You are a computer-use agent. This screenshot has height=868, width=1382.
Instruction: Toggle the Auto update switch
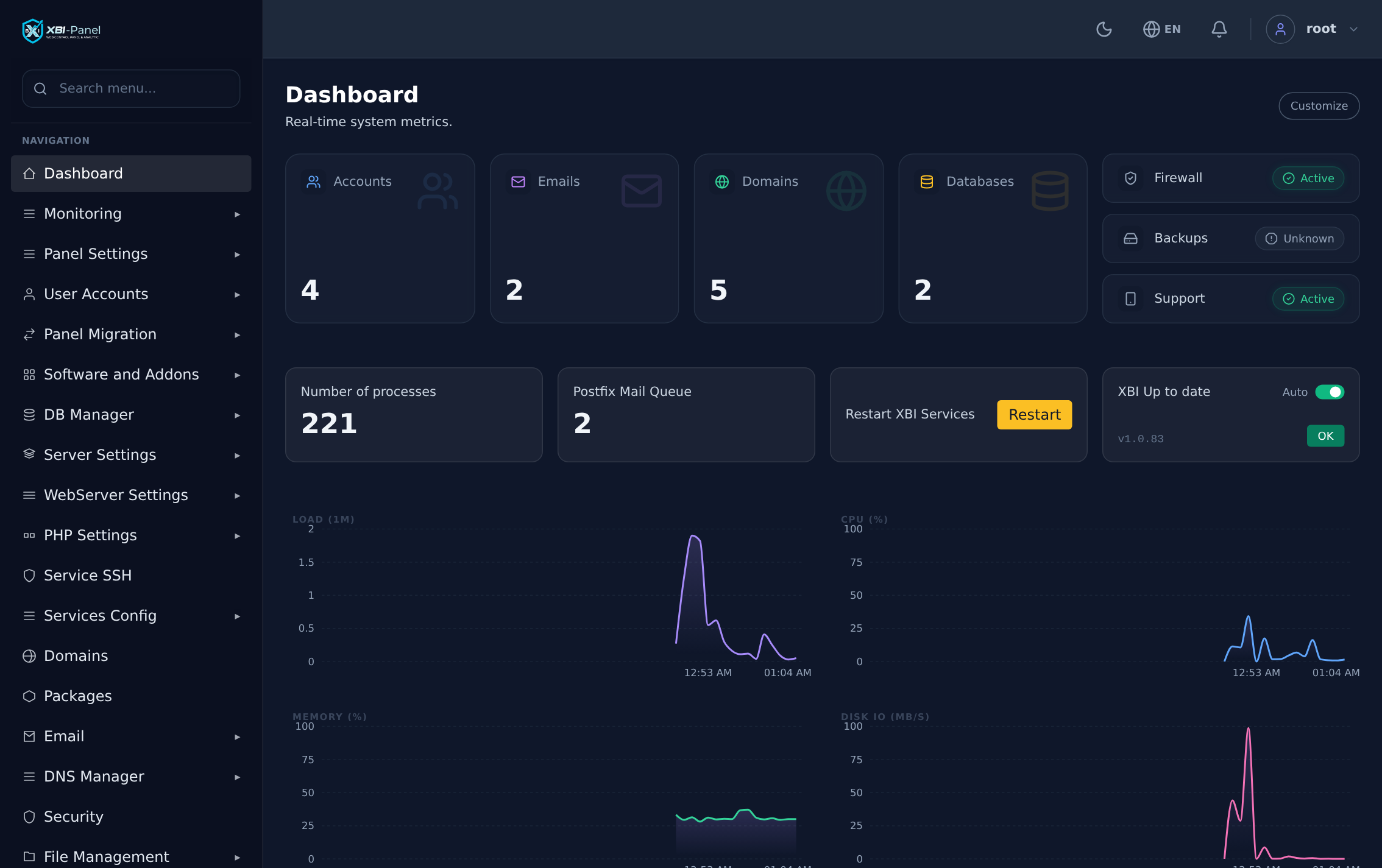click(x=1330, y=392)
